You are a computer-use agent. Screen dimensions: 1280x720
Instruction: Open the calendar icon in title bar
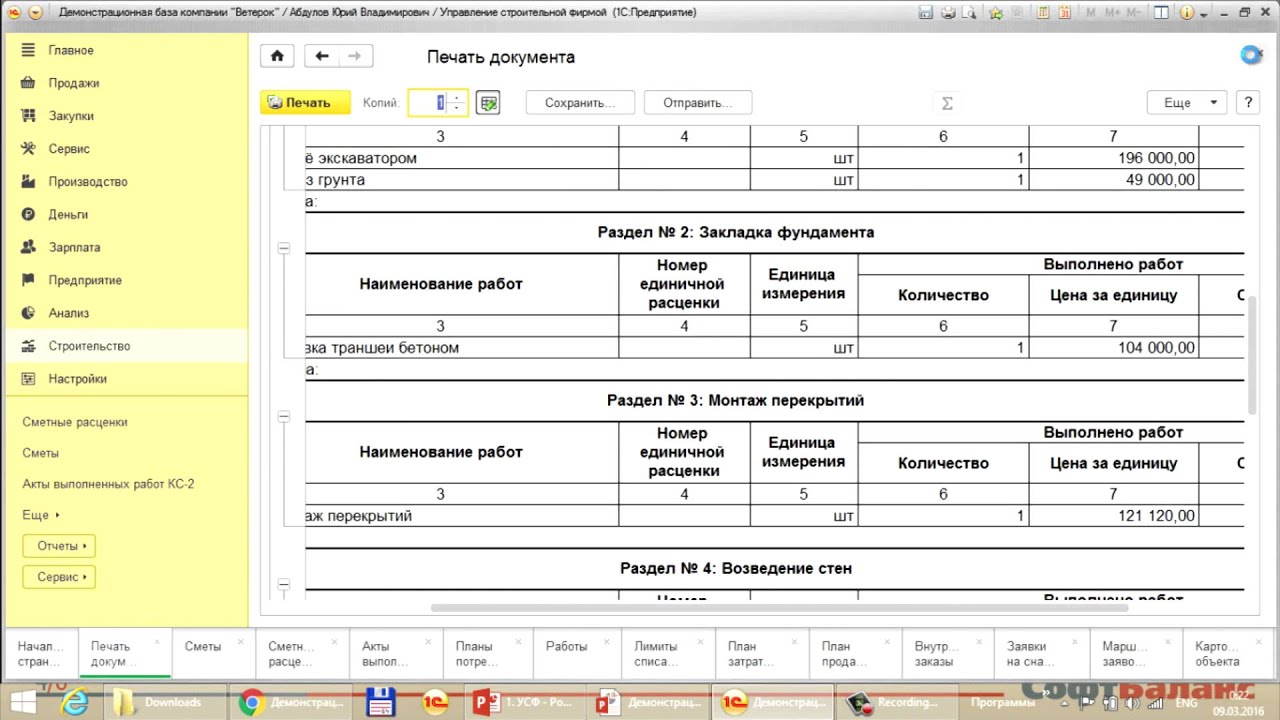click(1064, 13)
